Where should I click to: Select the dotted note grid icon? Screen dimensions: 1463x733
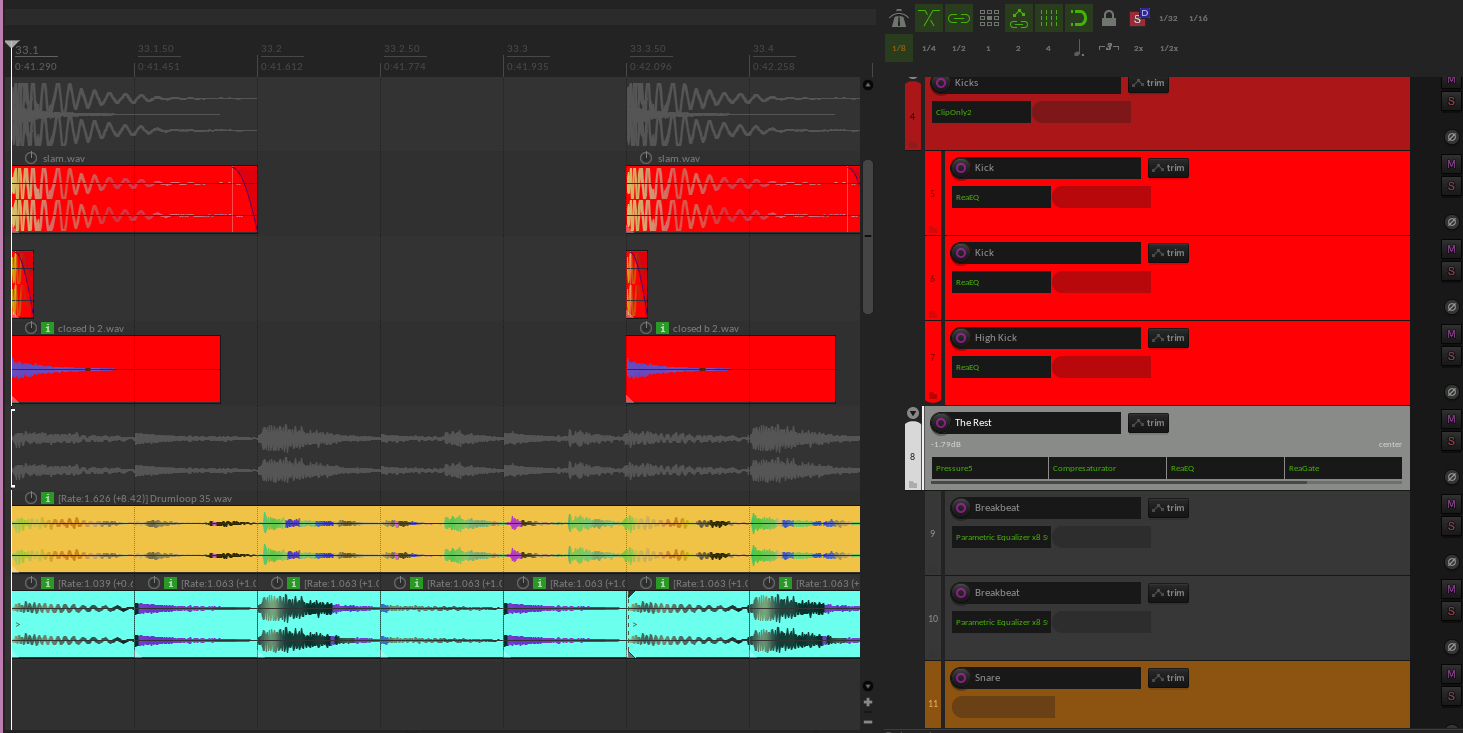(x=1078, y=48)
